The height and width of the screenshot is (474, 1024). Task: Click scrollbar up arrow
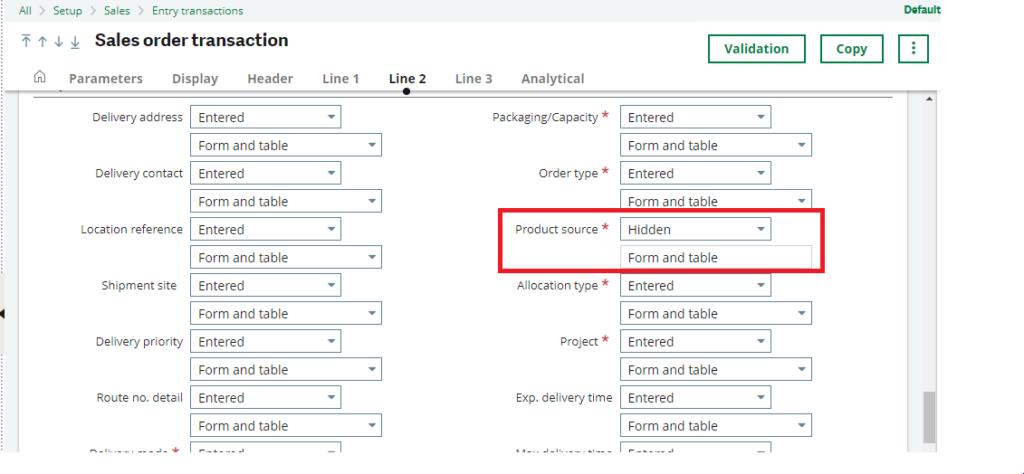point(929,99)
